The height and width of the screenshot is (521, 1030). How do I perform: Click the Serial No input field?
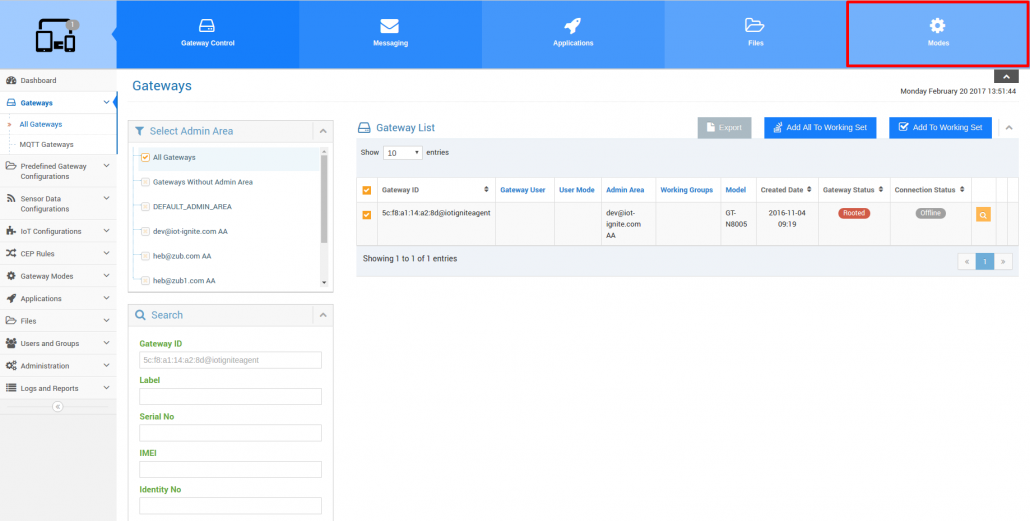pos(230,433)
